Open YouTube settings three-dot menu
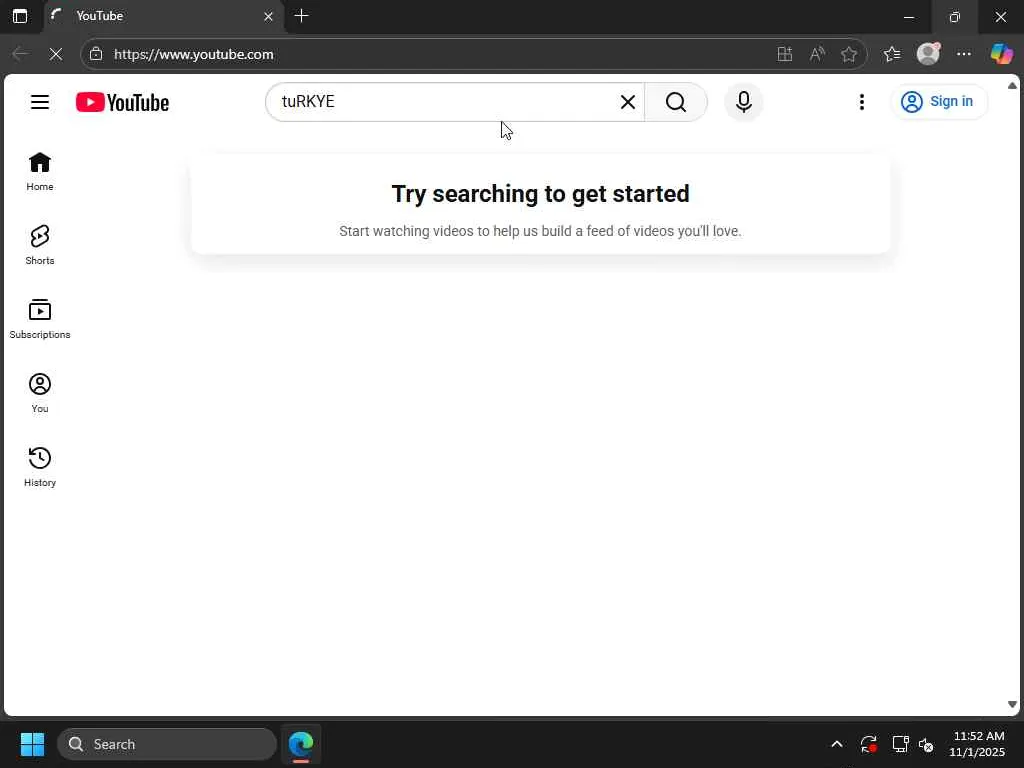 tap(862, 102)
